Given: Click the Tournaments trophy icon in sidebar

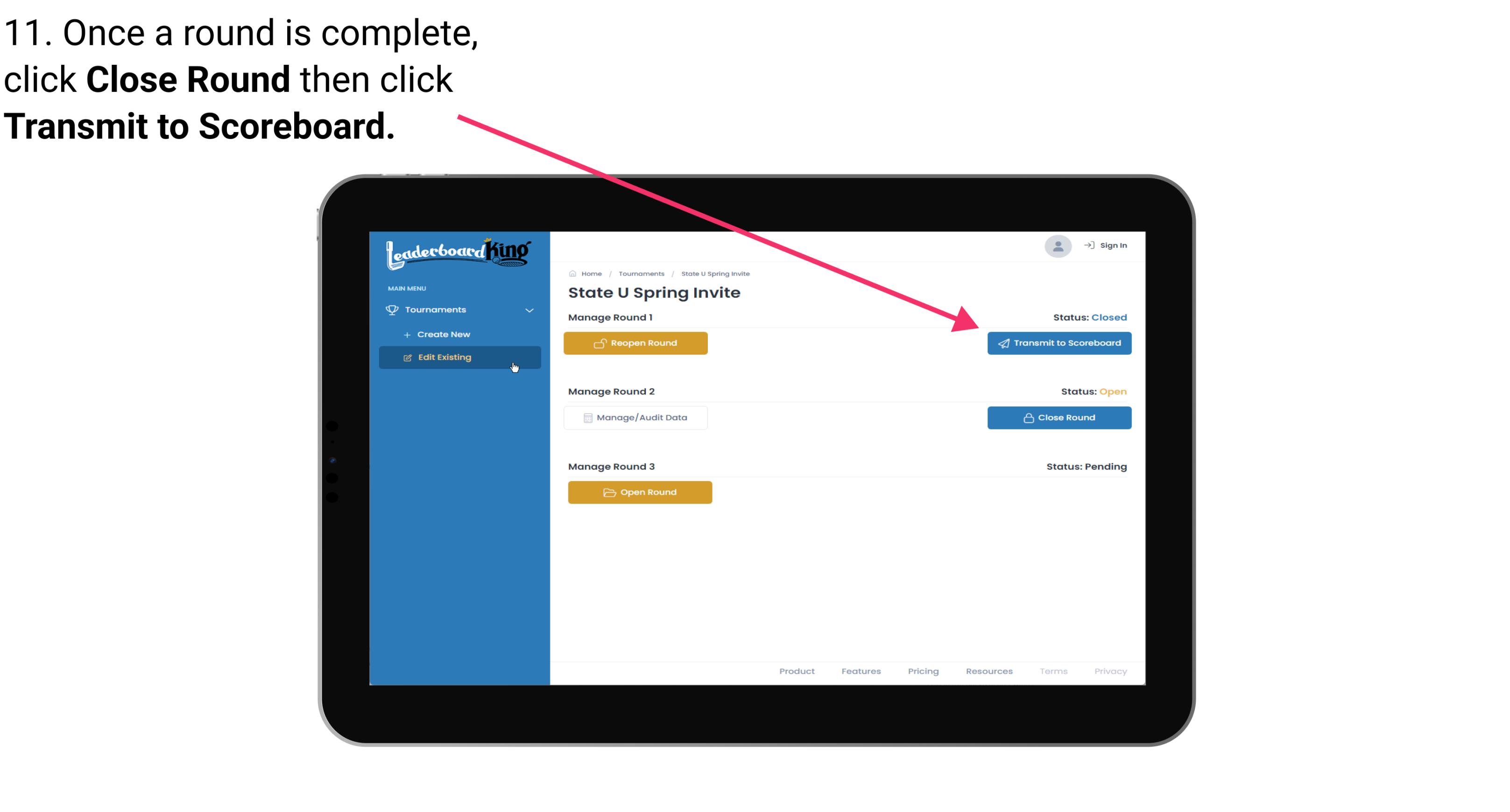Looking at the screenshot, I should tap(393, 310).
